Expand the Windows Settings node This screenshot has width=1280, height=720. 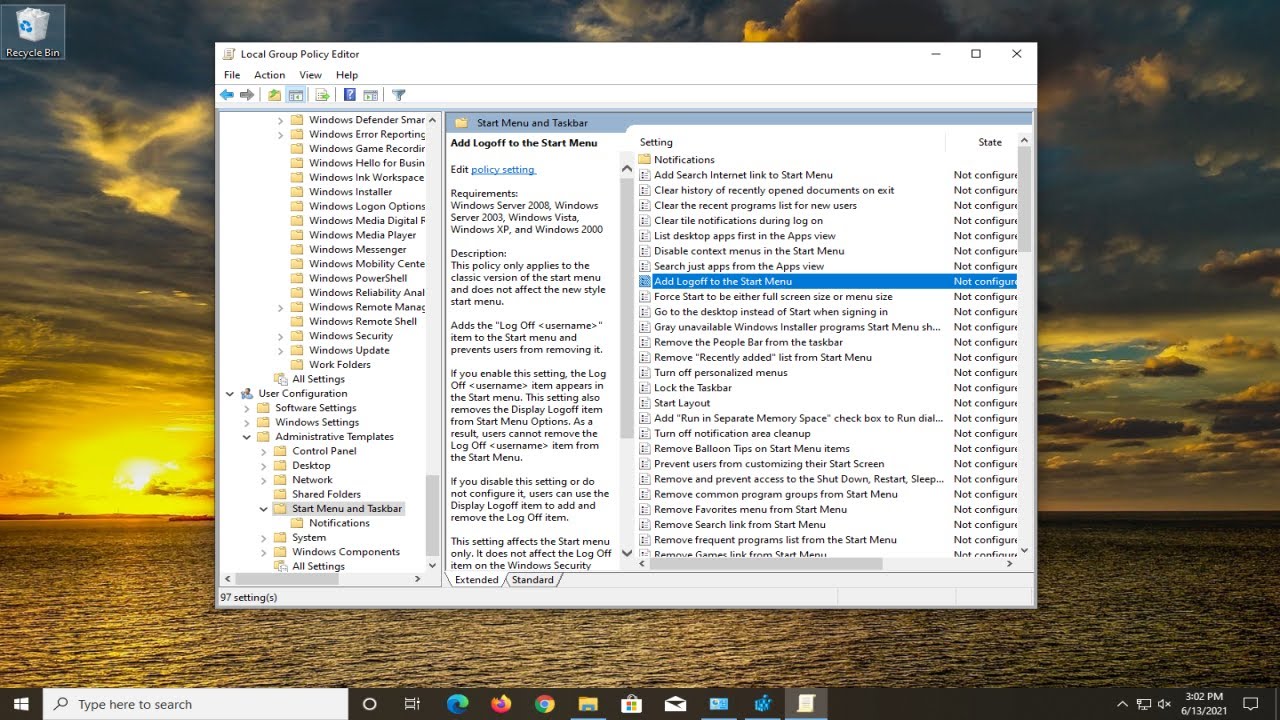pyautogui.click(x=248, y=422)
